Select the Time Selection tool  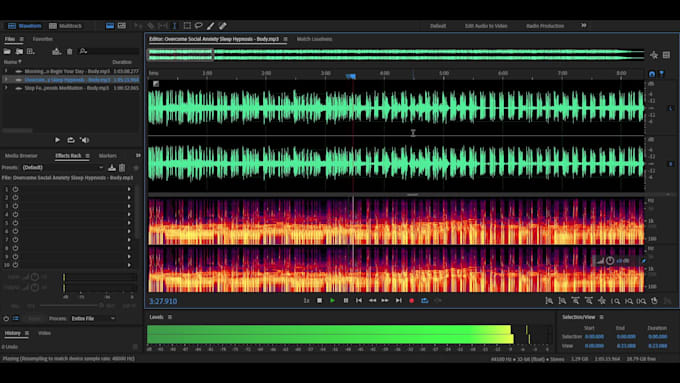175,26
